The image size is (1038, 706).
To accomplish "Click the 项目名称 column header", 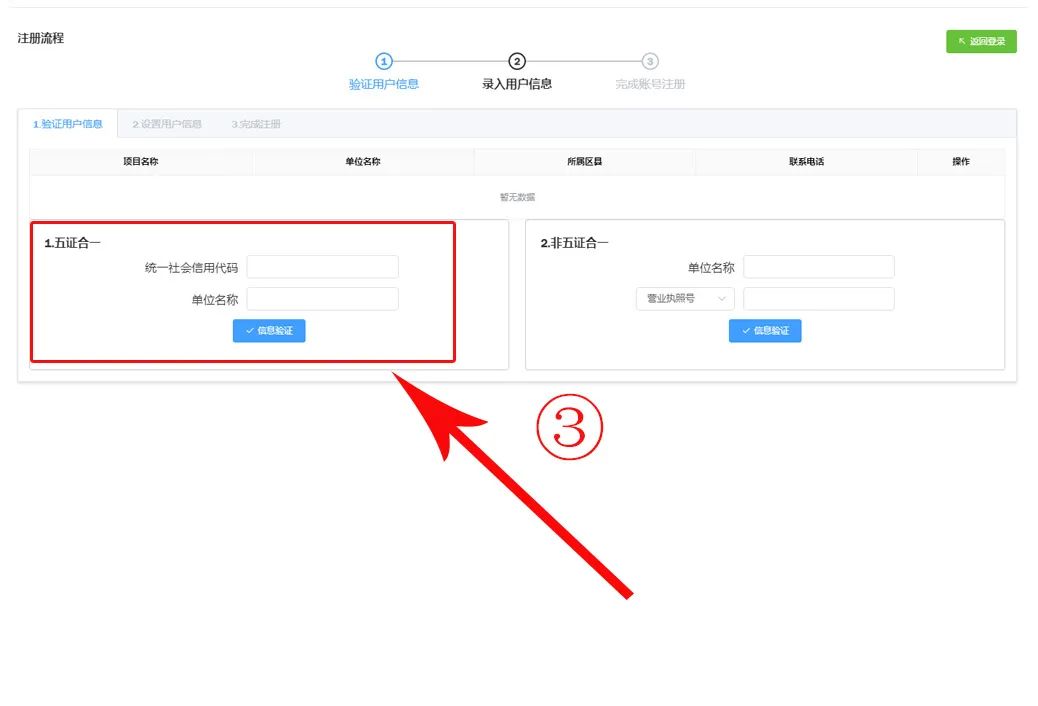I will [x=141, y=162].
